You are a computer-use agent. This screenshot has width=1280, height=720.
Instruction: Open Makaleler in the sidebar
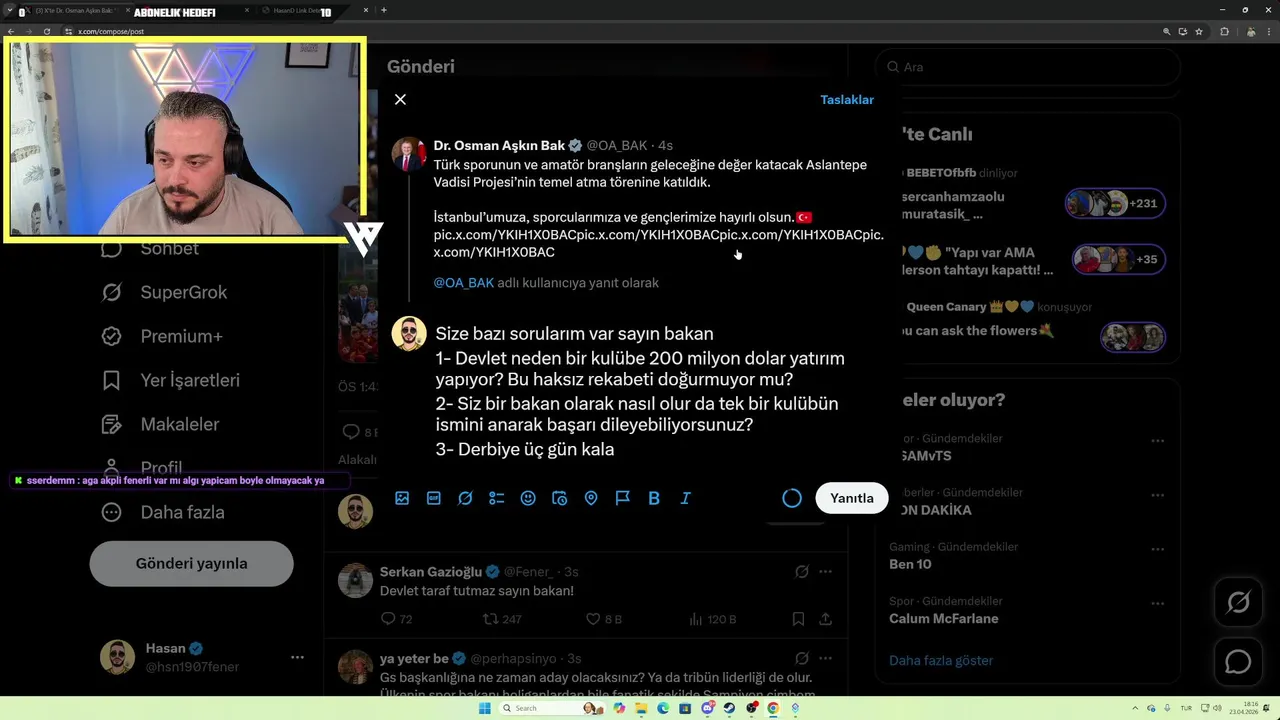tap(161, 424)
